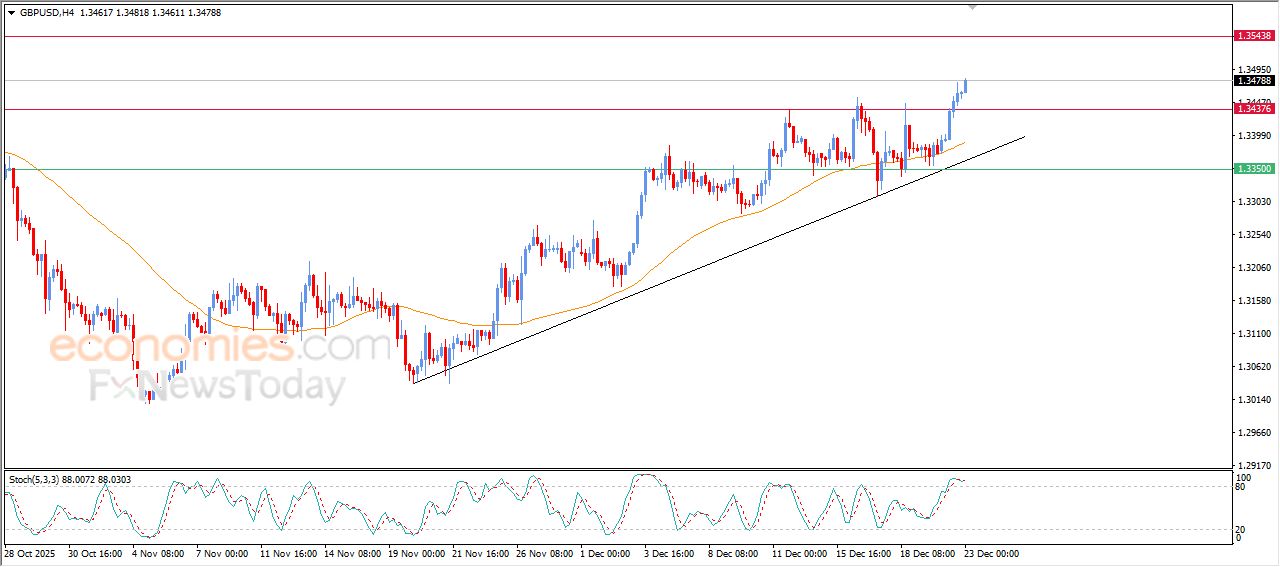Click the 1.29660 value on price axis
The image size is (1280, 567).
(1254, 433)
